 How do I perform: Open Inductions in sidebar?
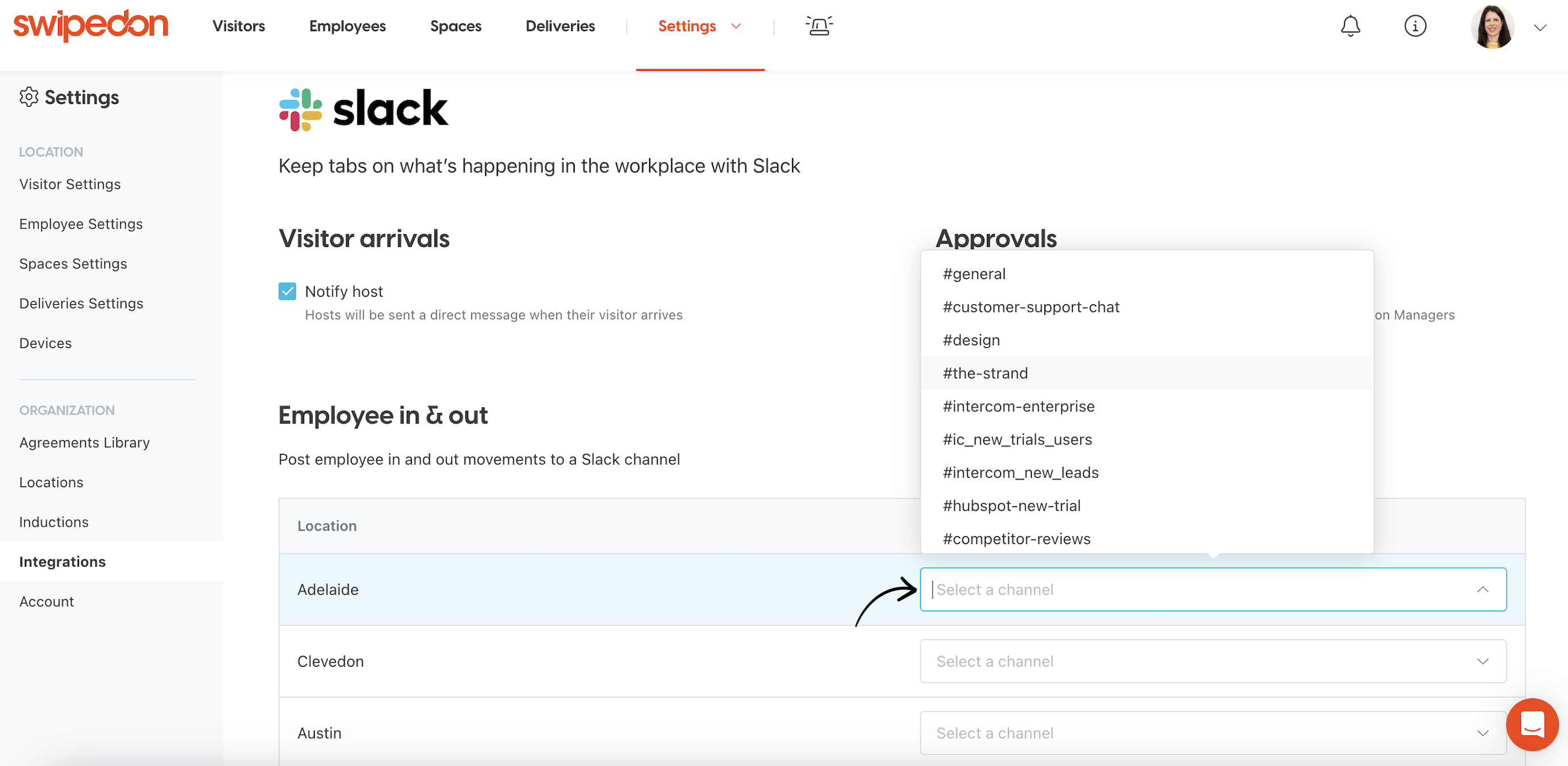[x=53, y=522]
